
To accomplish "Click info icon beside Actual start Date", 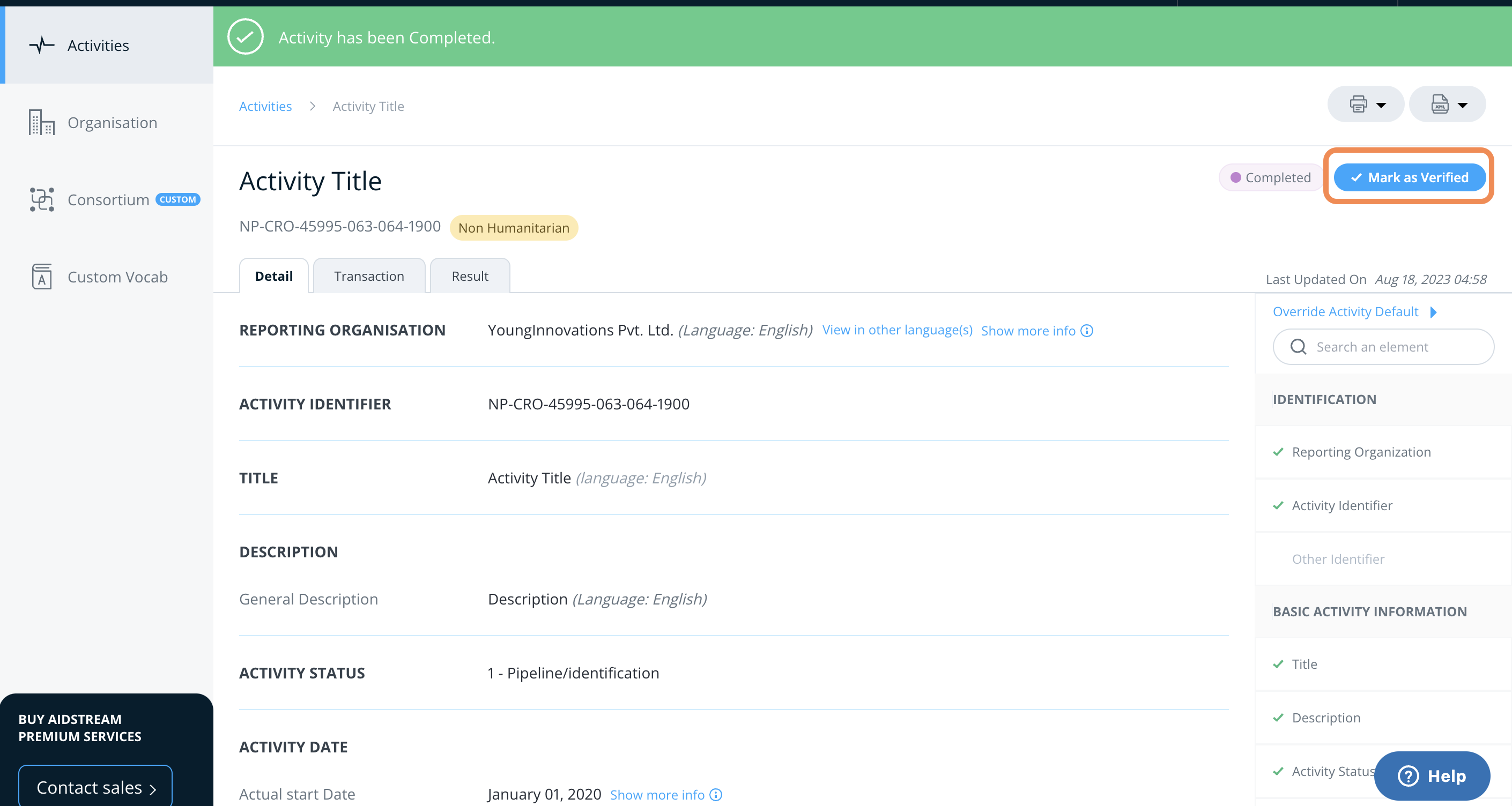I will click(715, 794).
